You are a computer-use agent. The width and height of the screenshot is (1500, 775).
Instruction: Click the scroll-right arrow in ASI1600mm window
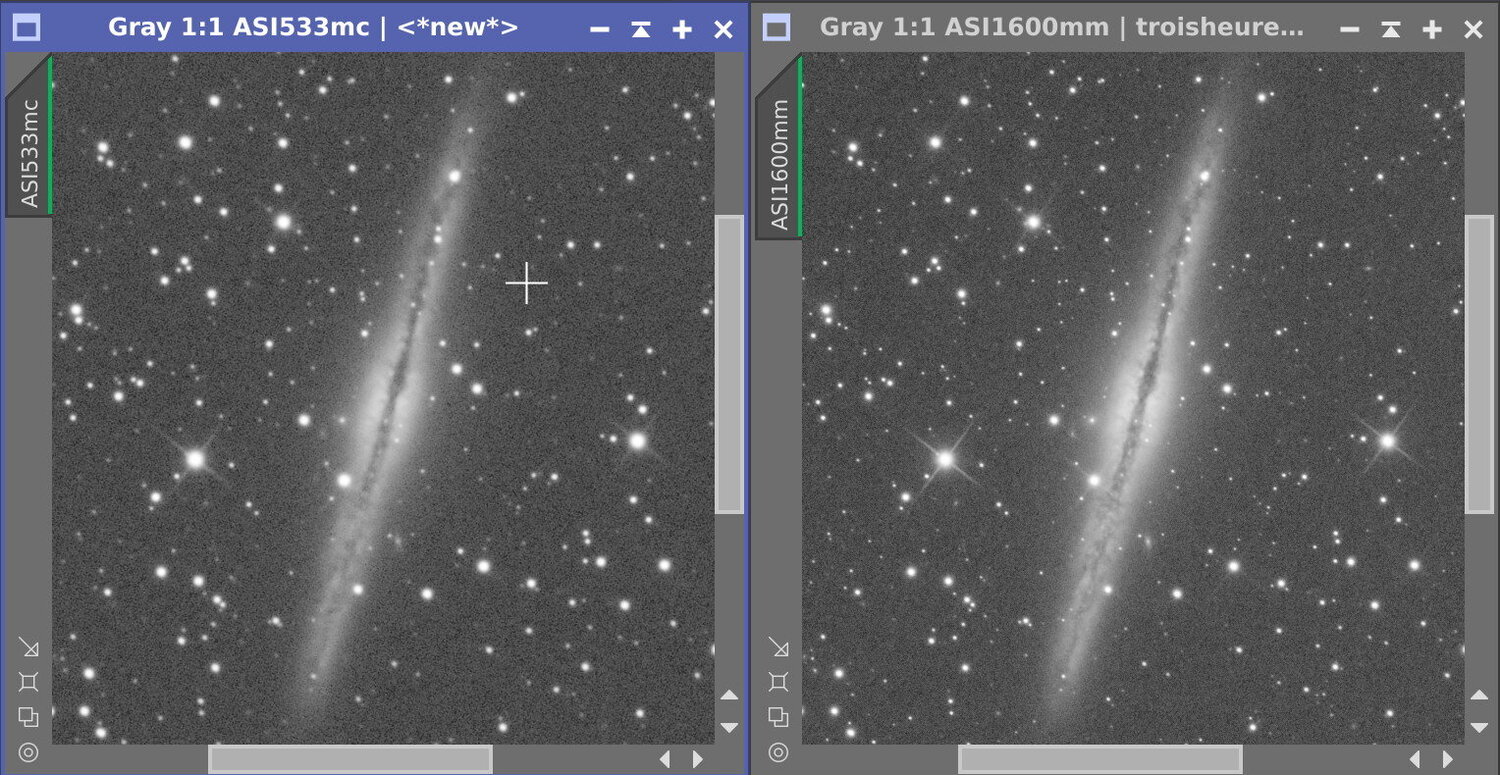[x=1446, y=759]
